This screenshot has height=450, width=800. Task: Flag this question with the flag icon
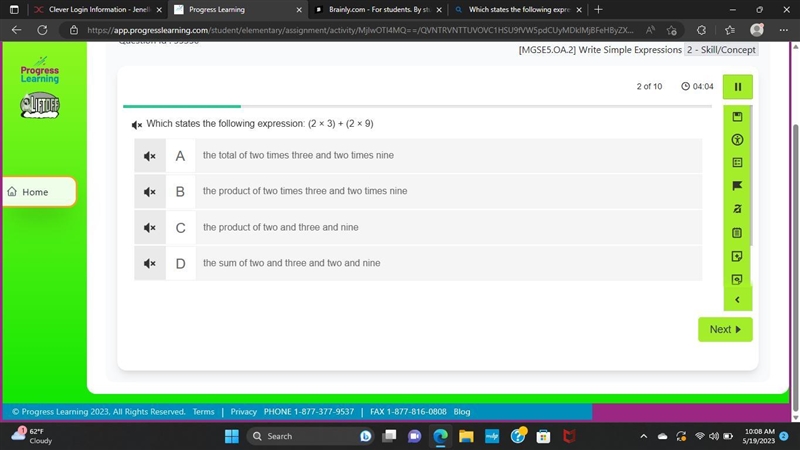(737, 186)
